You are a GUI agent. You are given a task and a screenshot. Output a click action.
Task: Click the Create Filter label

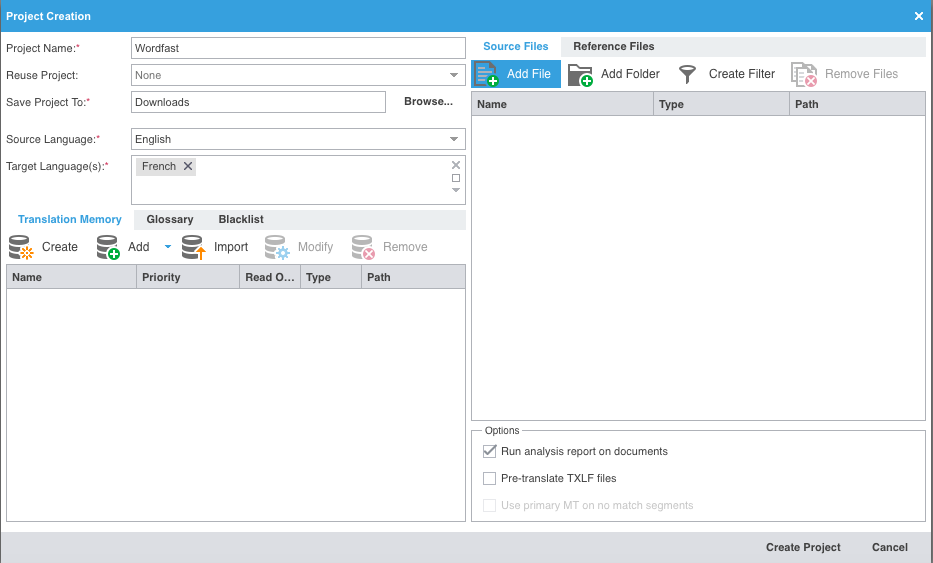(x=741, y=74)
